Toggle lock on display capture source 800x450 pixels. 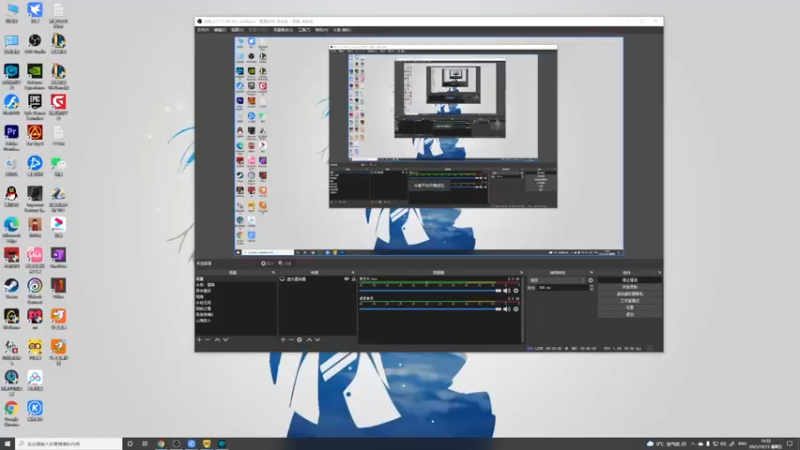[353, 279]
